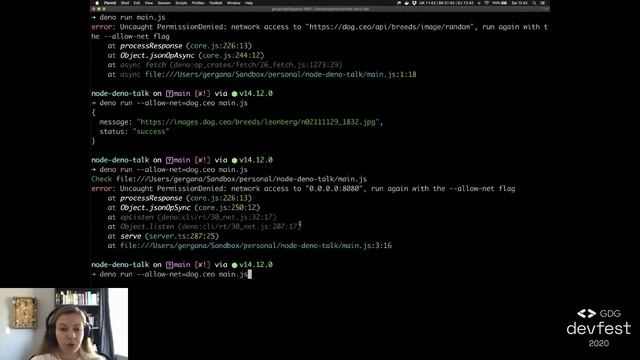Open the Shell menu
The width and height of the screenshot is (640, 360).
coord(125,3)
